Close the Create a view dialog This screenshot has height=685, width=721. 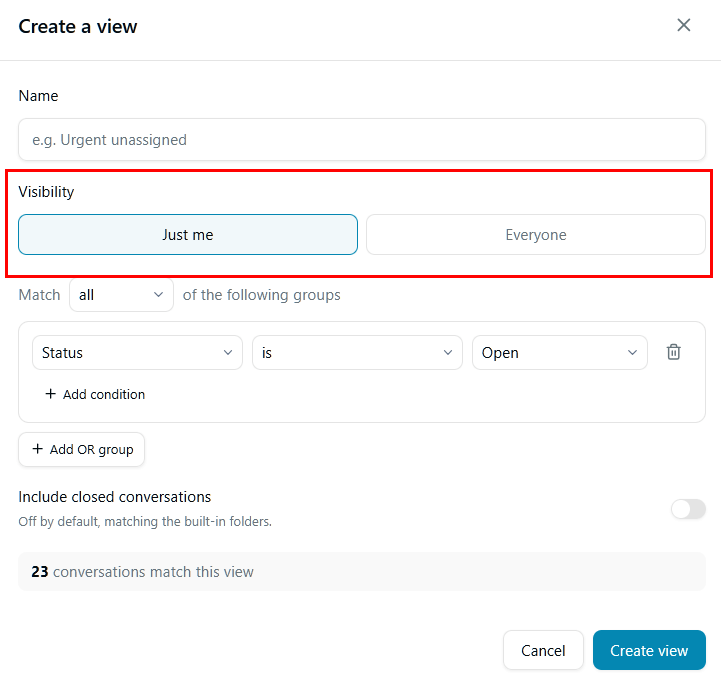click(683, 25)
